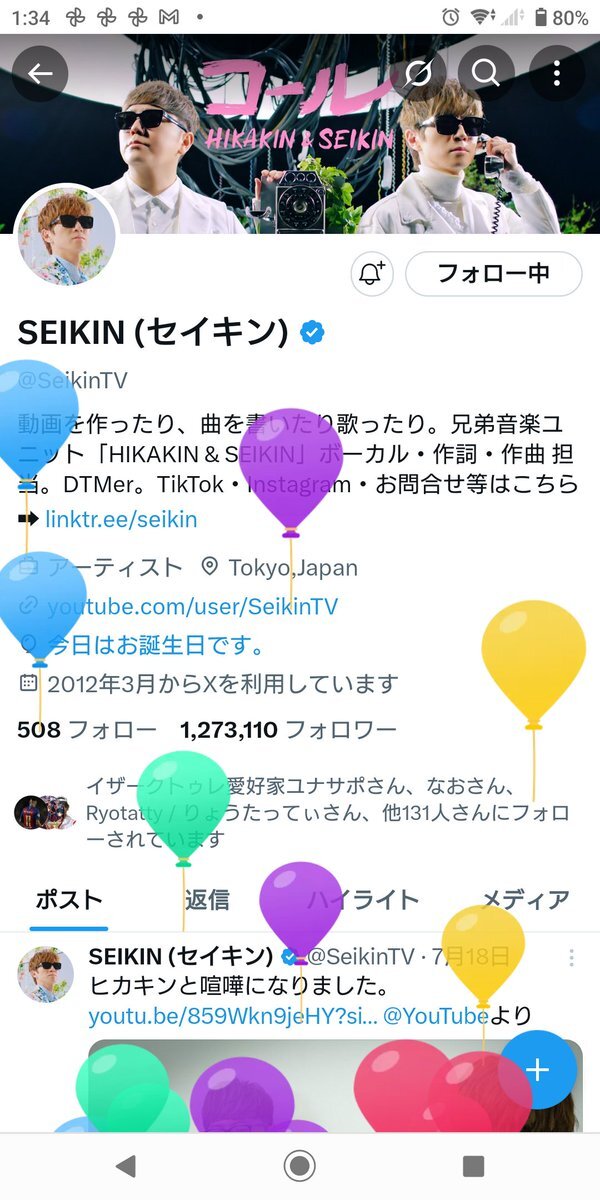The image size is (600, 1200).
Task: Tap the circular refresh icon in header
Action: click(419, 73)
